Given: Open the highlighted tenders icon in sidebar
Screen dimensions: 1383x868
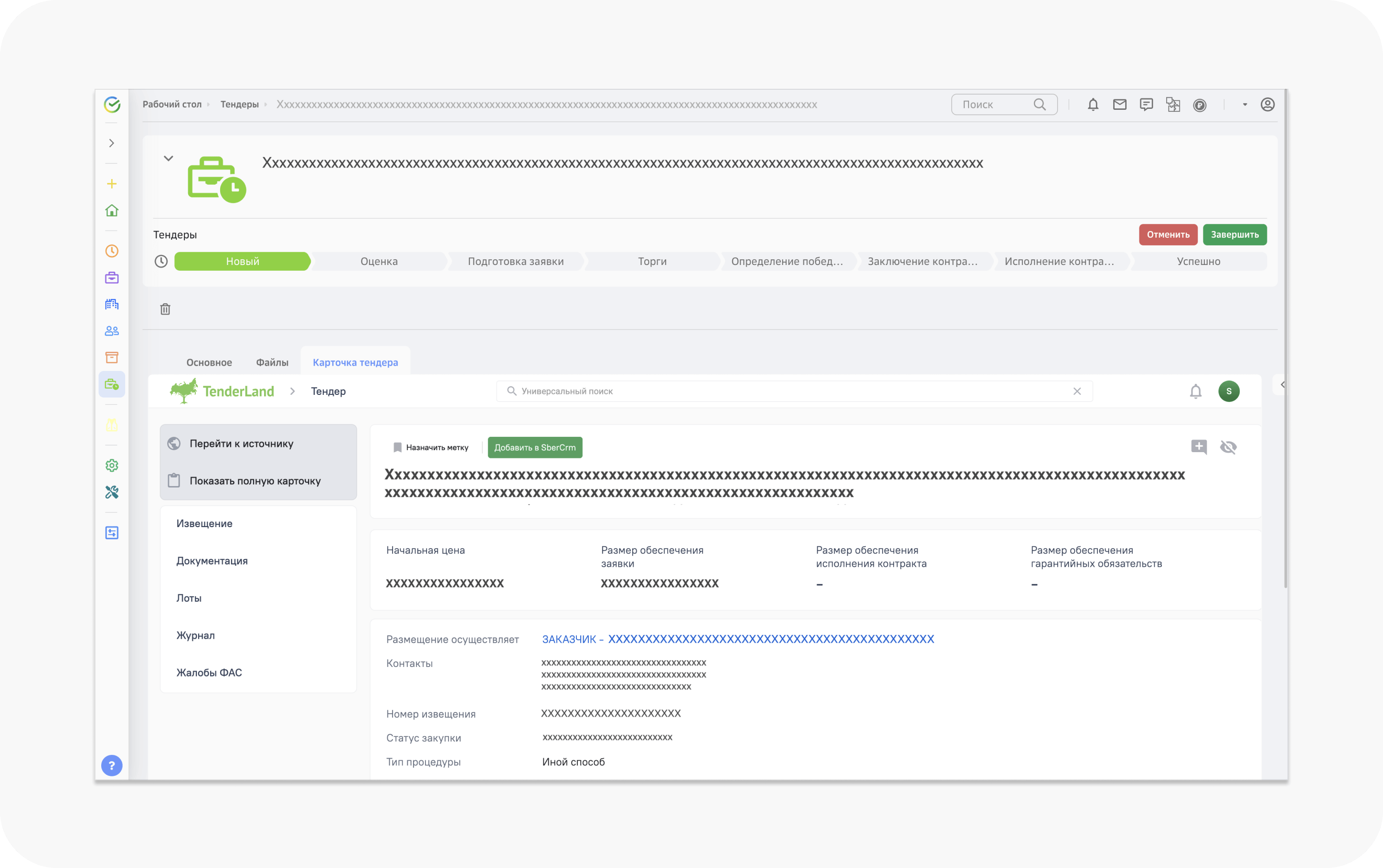Looking at the screenshot, I should pos(112,385).
